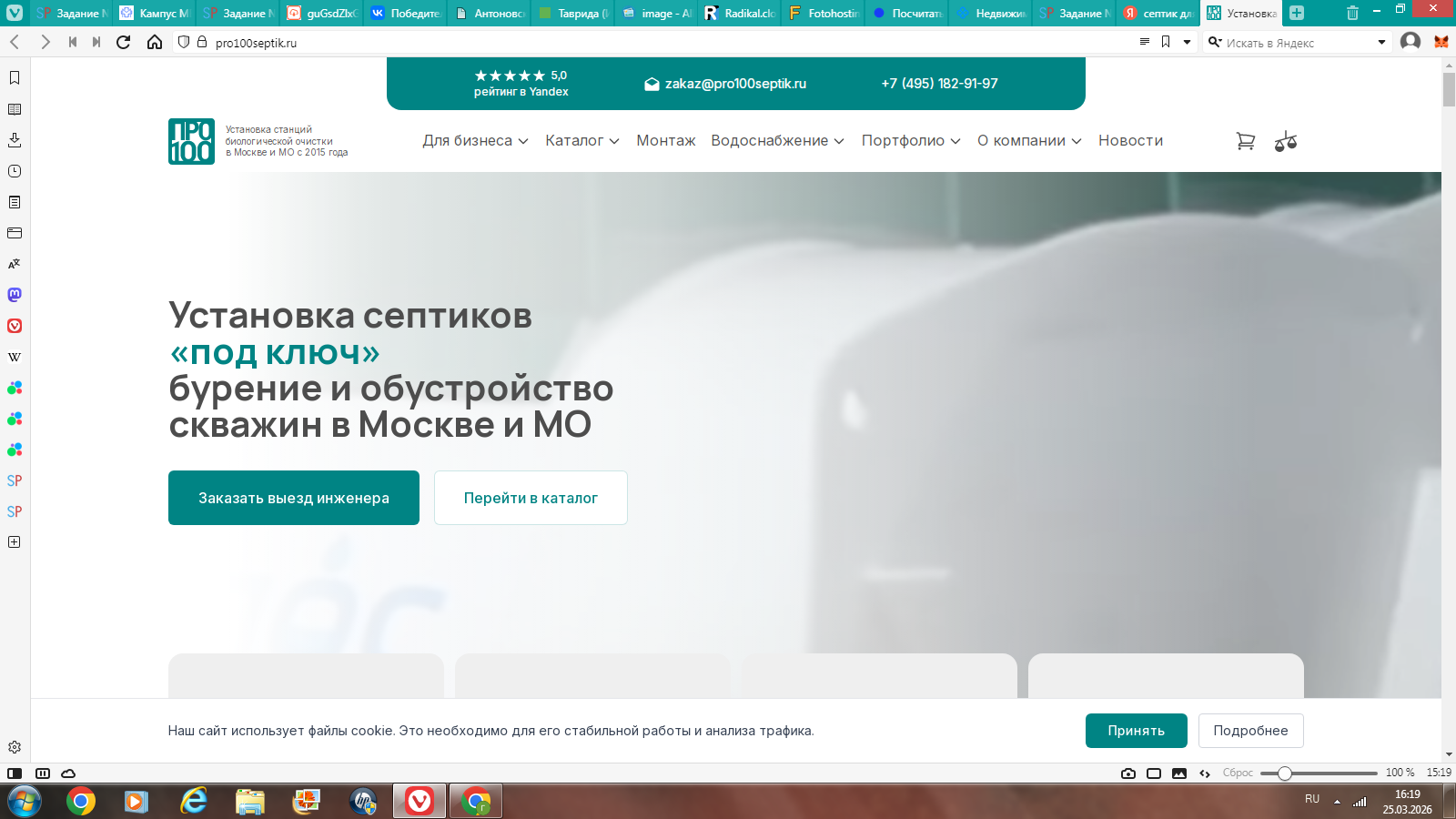
Task: Open Vivaldi settings gear icon
Action: [x=15, y=747]
